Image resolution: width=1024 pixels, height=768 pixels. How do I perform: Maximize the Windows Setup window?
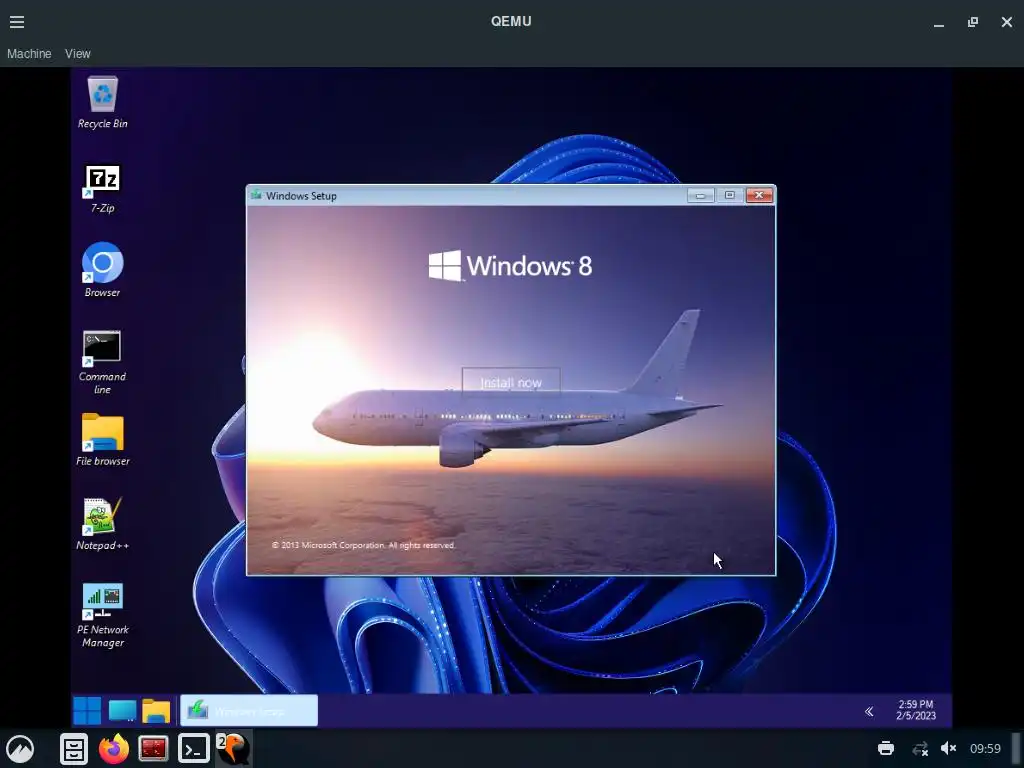(x=729, y=195)
